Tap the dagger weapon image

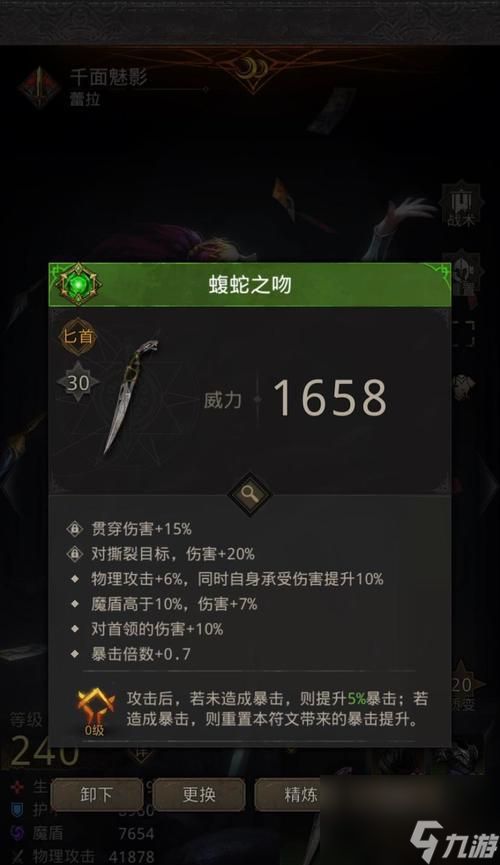[x=130, y=396]
